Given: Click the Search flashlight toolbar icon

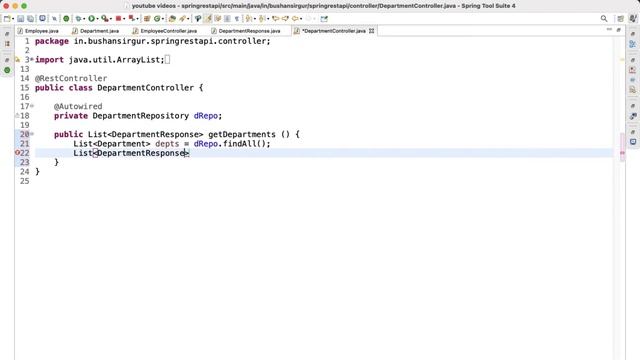Looking at the screenshot, I should (x=183, y=18).
